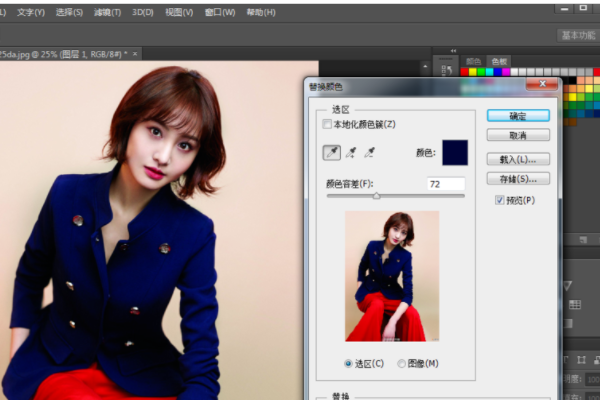This screenshot has width=600, height=400.
Task: Open the 视图(V) menu
Action: (x=179, y=13)
